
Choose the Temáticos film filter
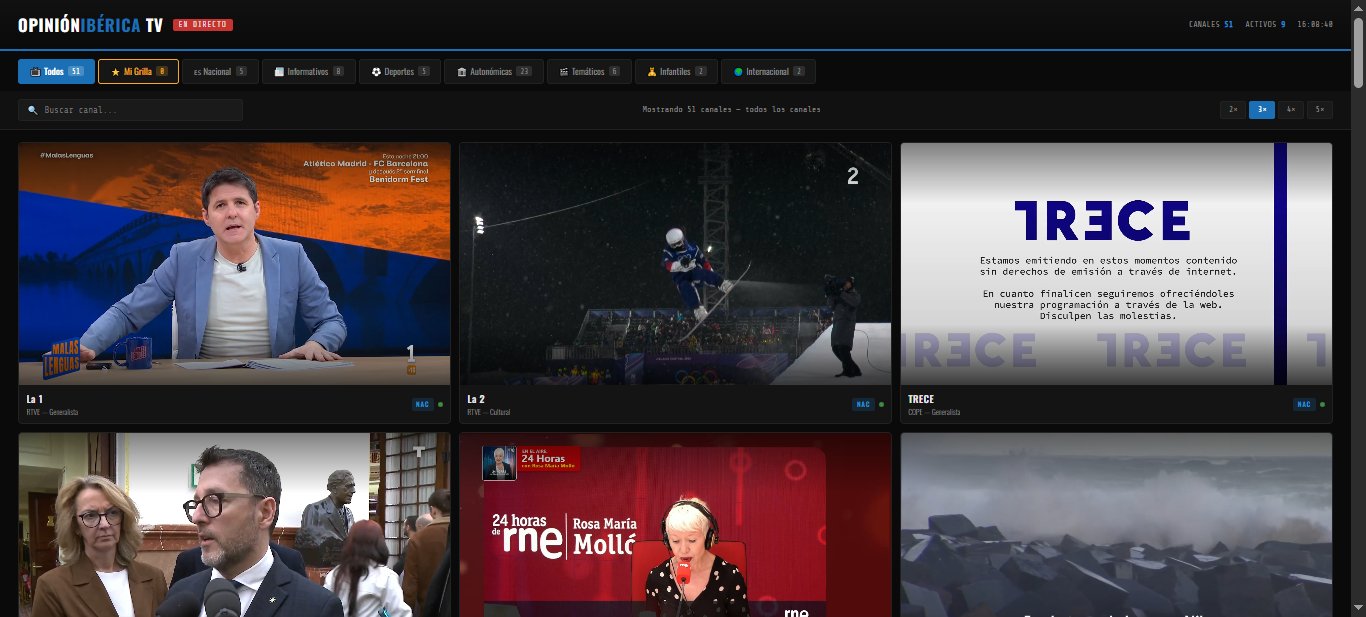point(589,72)
